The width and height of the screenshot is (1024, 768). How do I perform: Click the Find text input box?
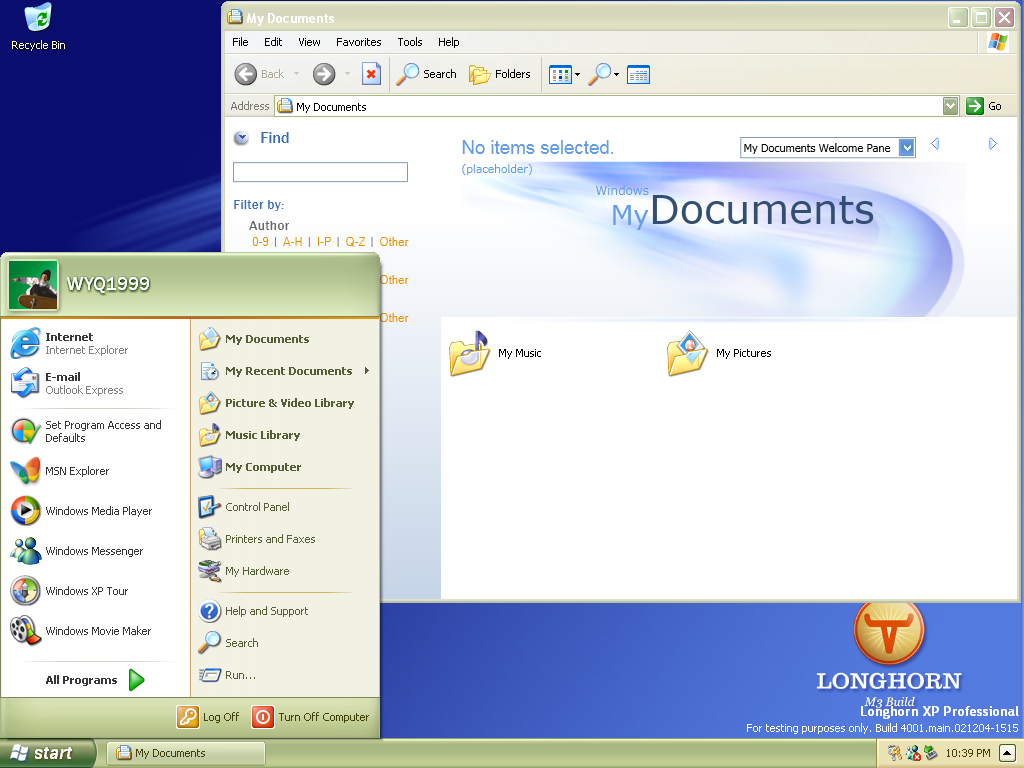320,172
